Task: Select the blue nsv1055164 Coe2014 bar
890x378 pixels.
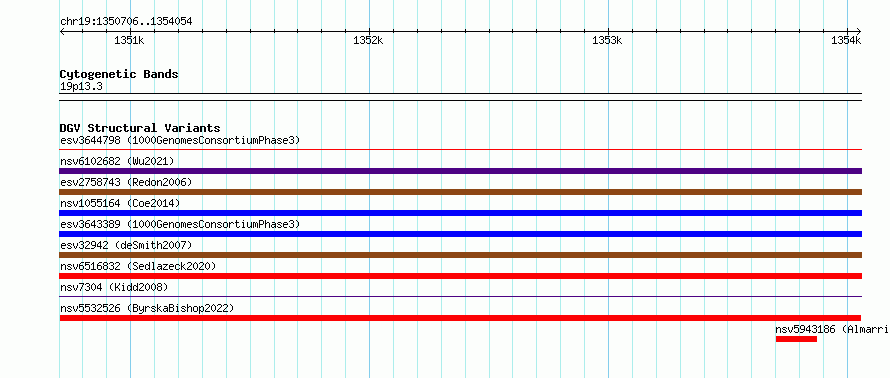Action: [460, 213]
